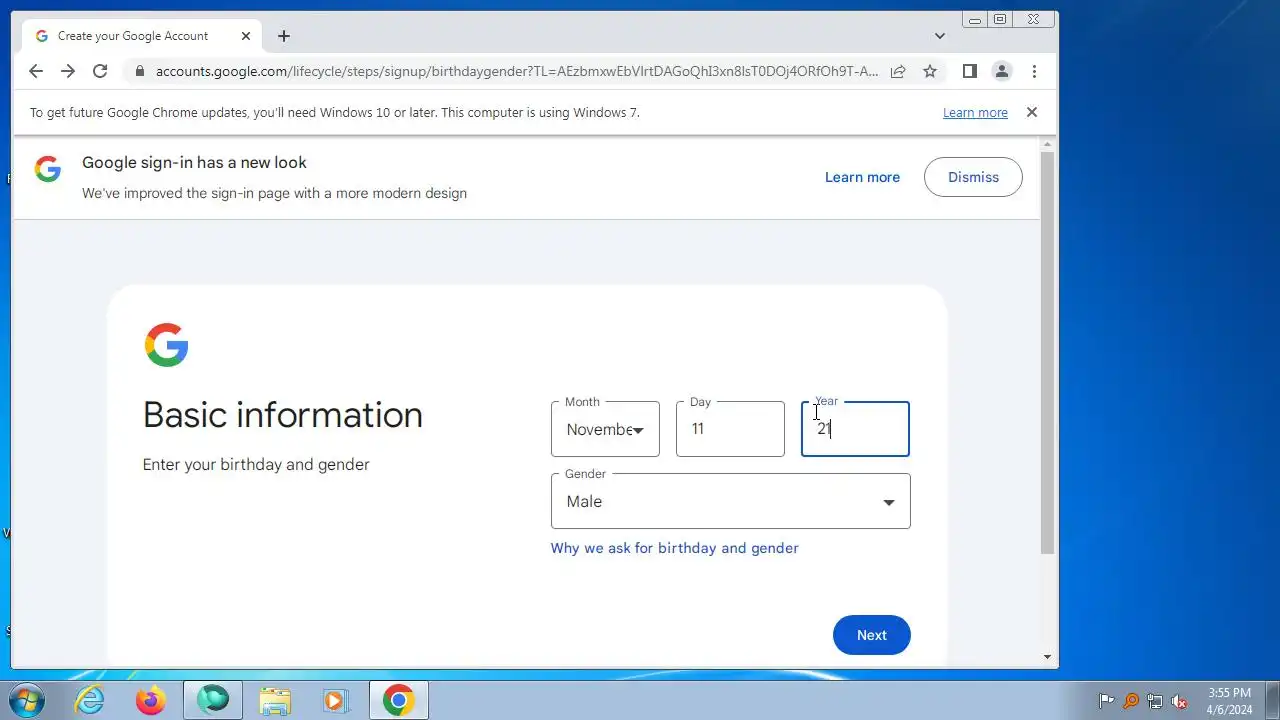Open the Windows Start menu
The width and height of the screenshot is (1280, 720).
(25, 700)
